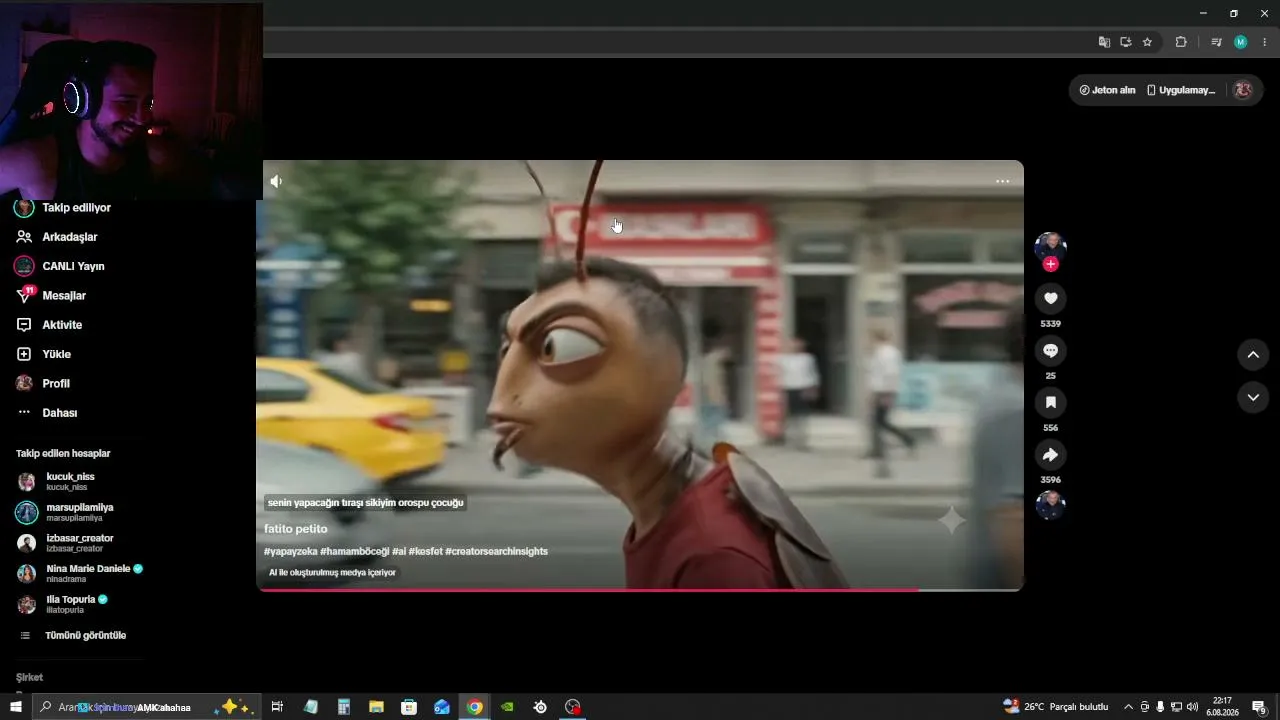This screenshot has width=1280, height=720.
Task: Open the CANLI Yayın section
Action: (61, 266)
